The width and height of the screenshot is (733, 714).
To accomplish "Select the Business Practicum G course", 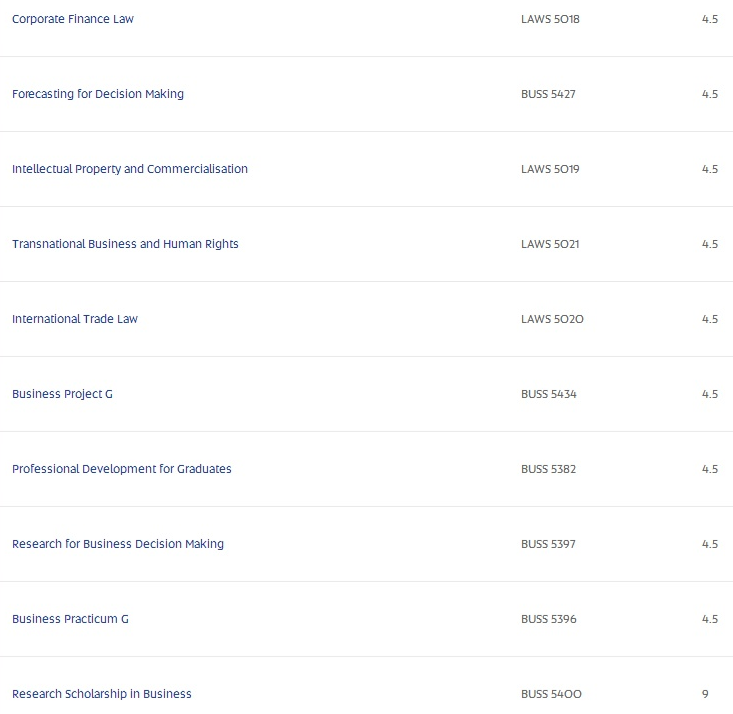I will tap(70, 619).
